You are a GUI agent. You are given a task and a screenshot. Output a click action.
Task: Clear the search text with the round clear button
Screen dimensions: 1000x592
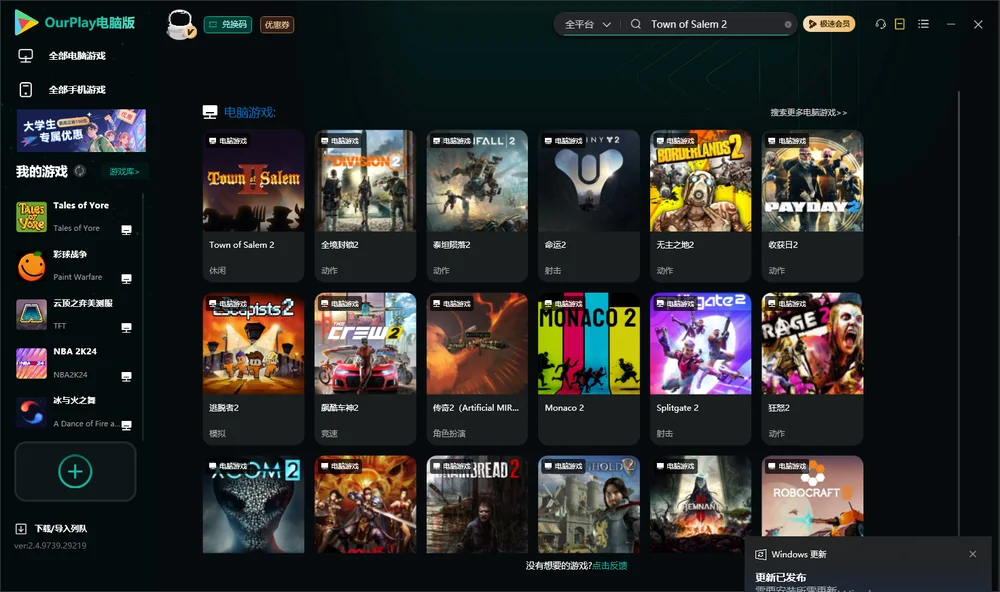pos(788,24)
